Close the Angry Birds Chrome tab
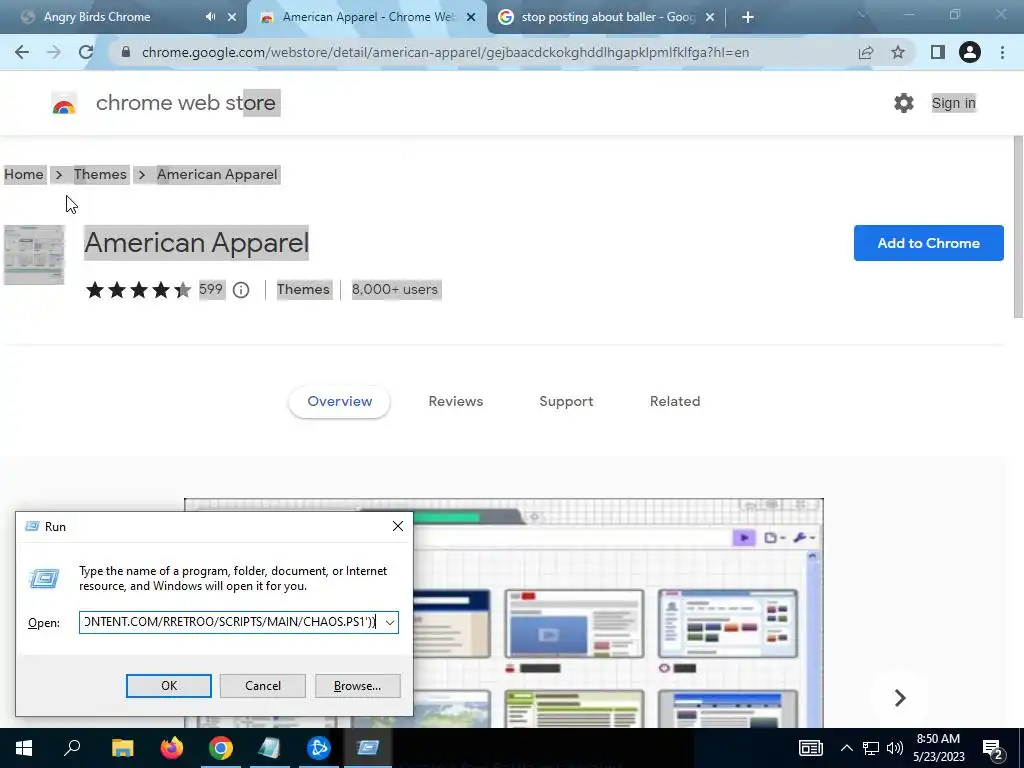 click(x=232, y=18)
